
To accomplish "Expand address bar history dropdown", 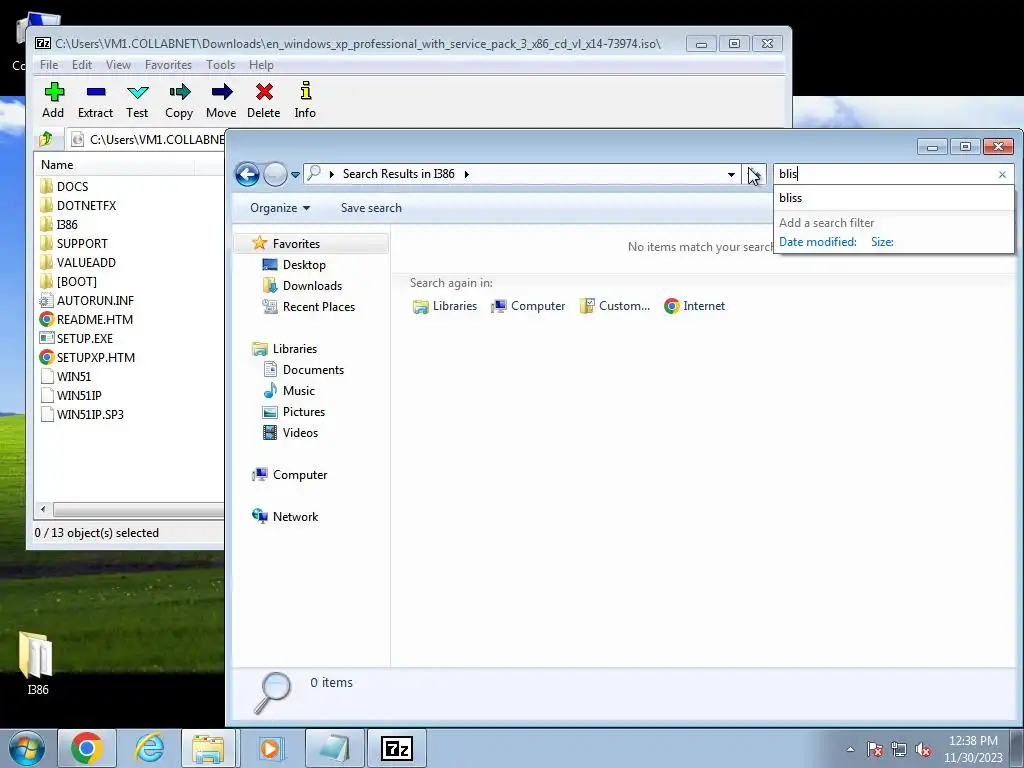I will click(731, 174).
